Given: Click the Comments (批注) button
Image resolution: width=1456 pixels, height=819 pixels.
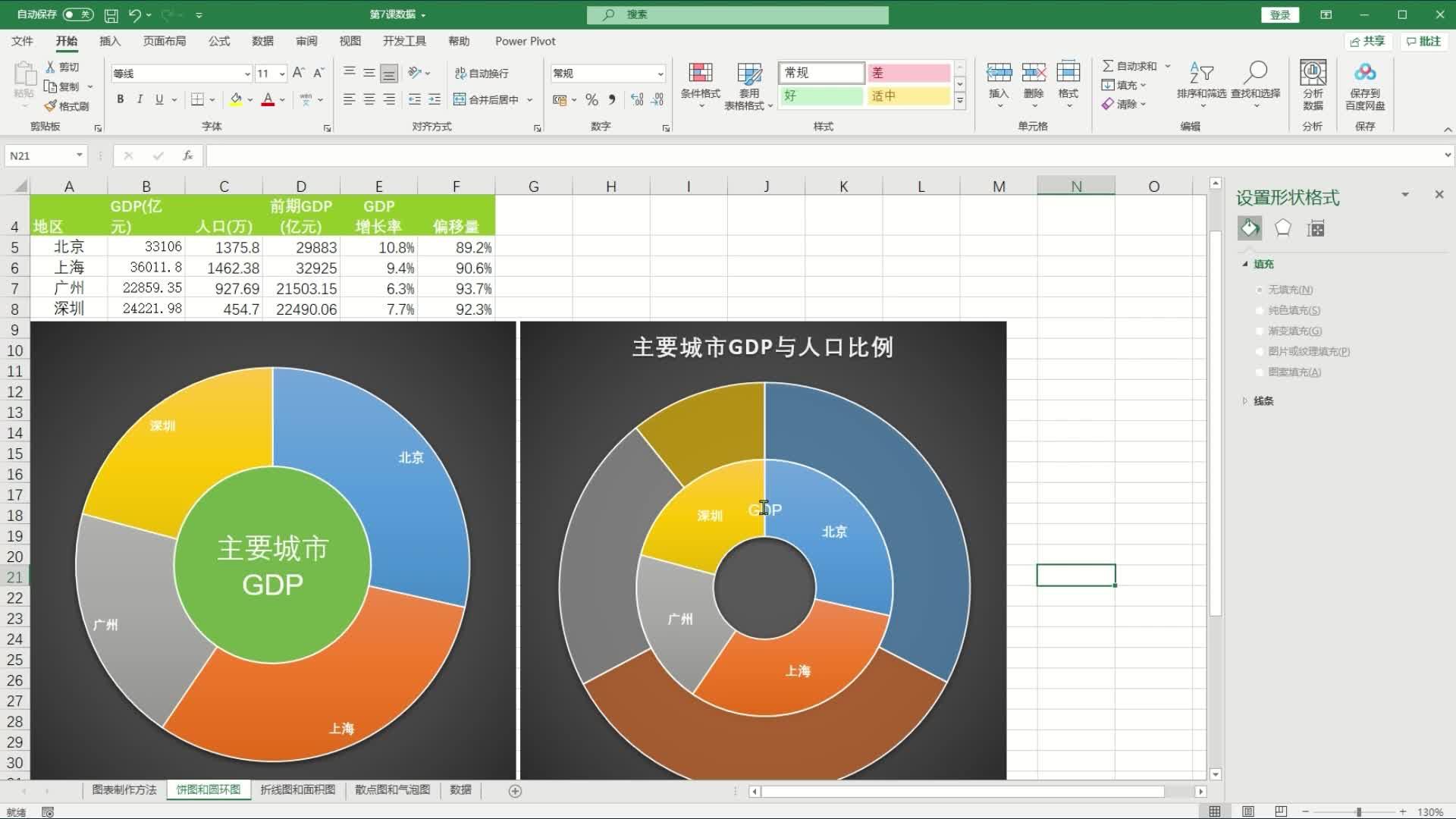Looking at the screenshot, I should coord(1423,41).
